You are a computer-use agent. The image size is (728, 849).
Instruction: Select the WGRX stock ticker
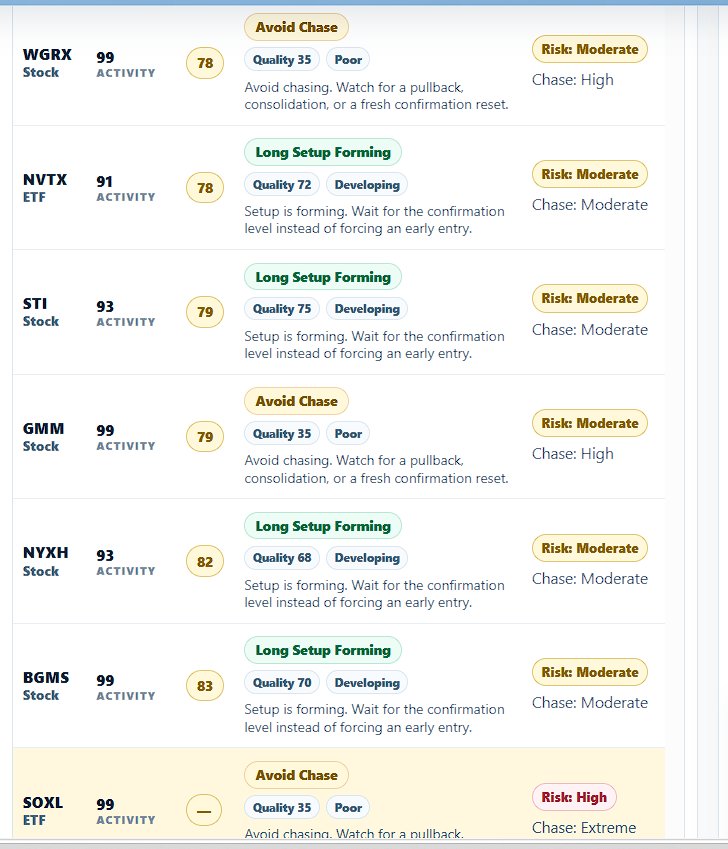coord(47,55)
